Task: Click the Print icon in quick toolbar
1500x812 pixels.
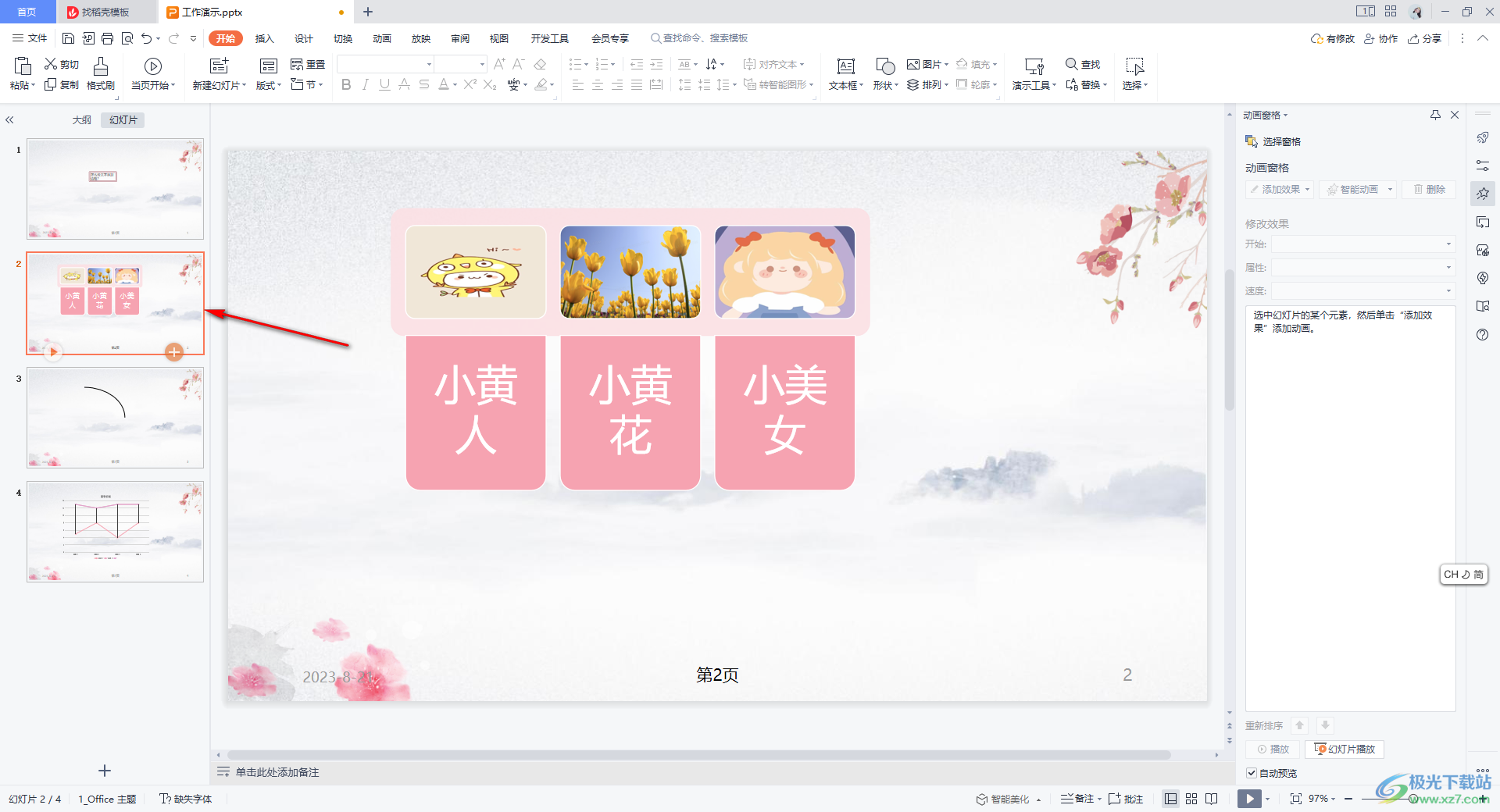Action: pyautogui.click(x=107, y=38)
